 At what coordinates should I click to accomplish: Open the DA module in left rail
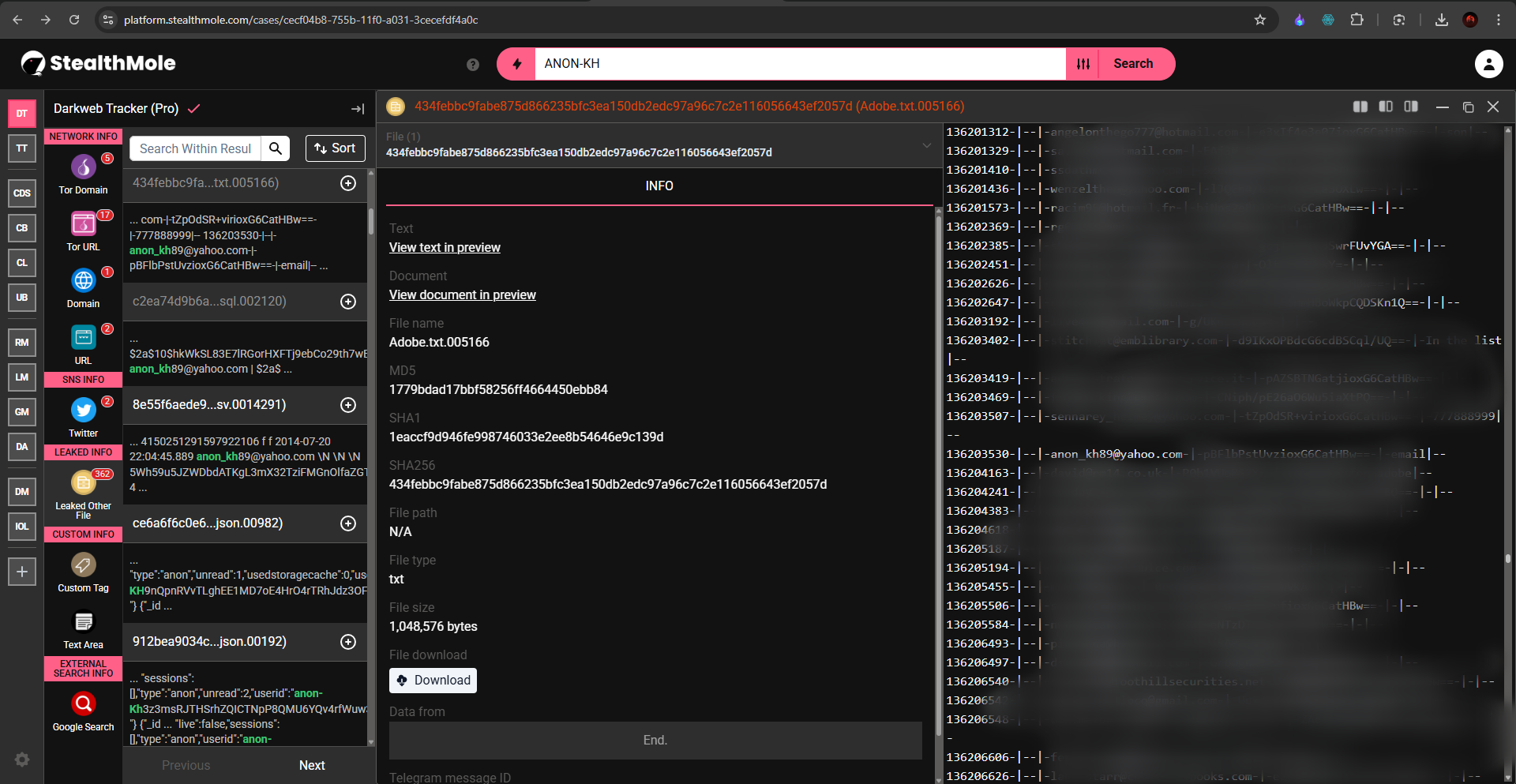(22, 447)
